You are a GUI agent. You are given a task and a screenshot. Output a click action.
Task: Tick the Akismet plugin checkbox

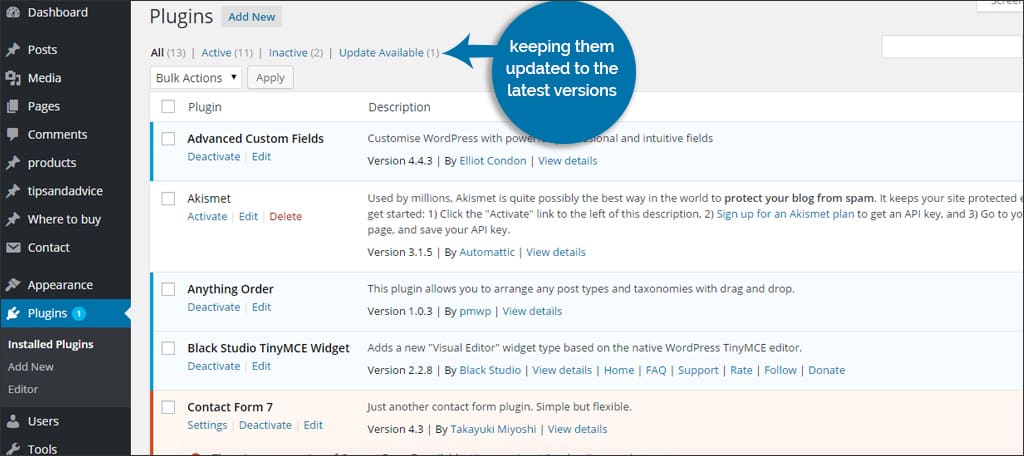pos(168,198)
